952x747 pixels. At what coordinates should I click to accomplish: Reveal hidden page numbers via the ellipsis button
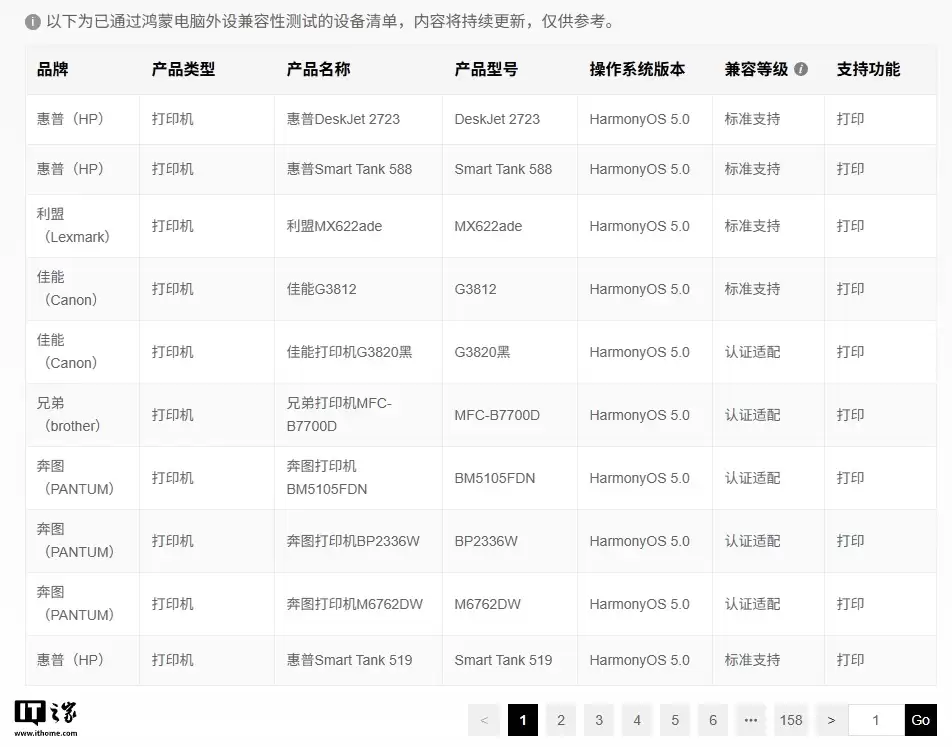coord(751,720)
